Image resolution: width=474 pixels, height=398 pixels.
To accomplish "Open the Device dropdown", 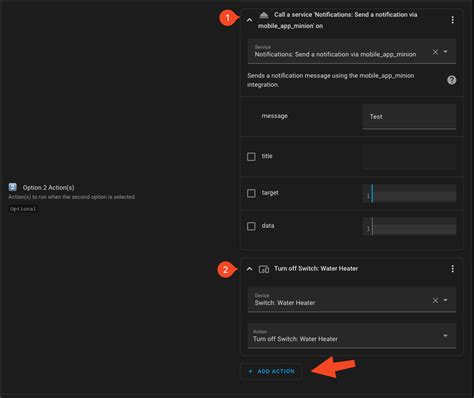I will pyautogui.click(x=446, y=300).
